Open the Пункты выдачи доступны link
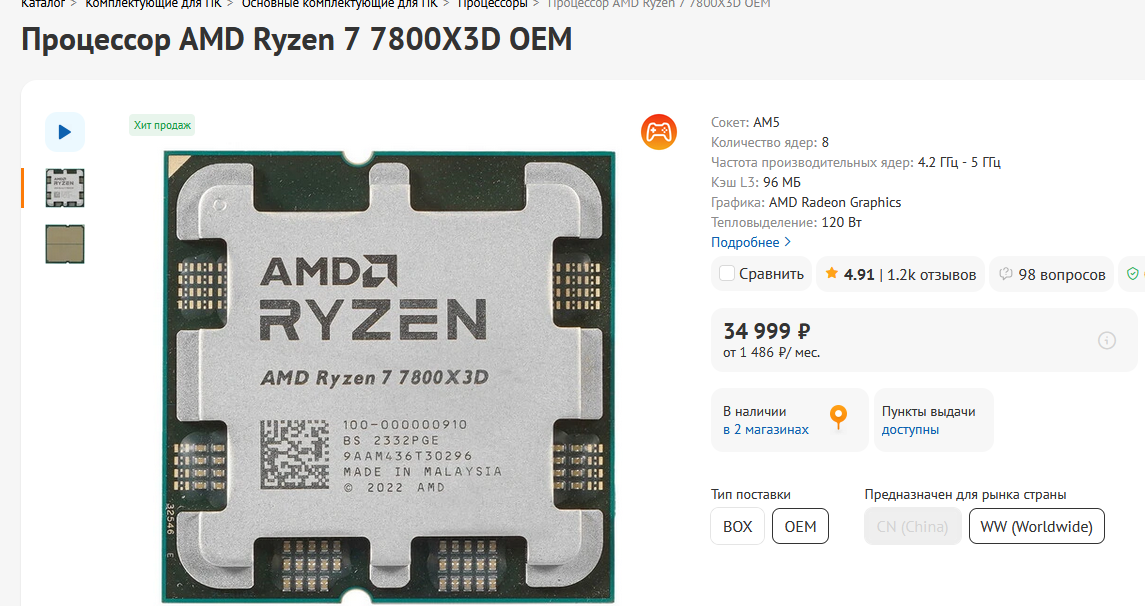The width and height of the screenshot is (1145, 606). (928, 421)
